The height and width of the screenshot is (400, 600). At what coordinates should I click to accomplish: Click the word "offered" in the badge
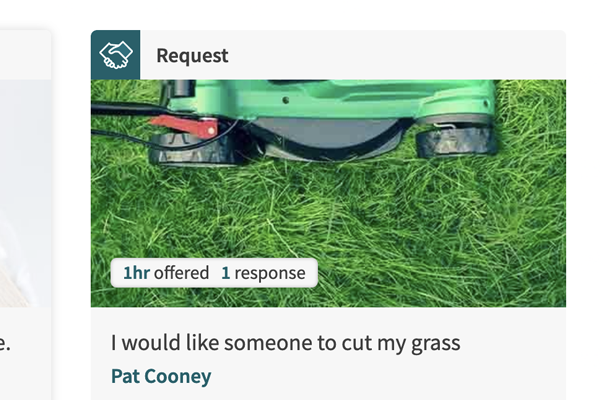(x=181, y=273)
